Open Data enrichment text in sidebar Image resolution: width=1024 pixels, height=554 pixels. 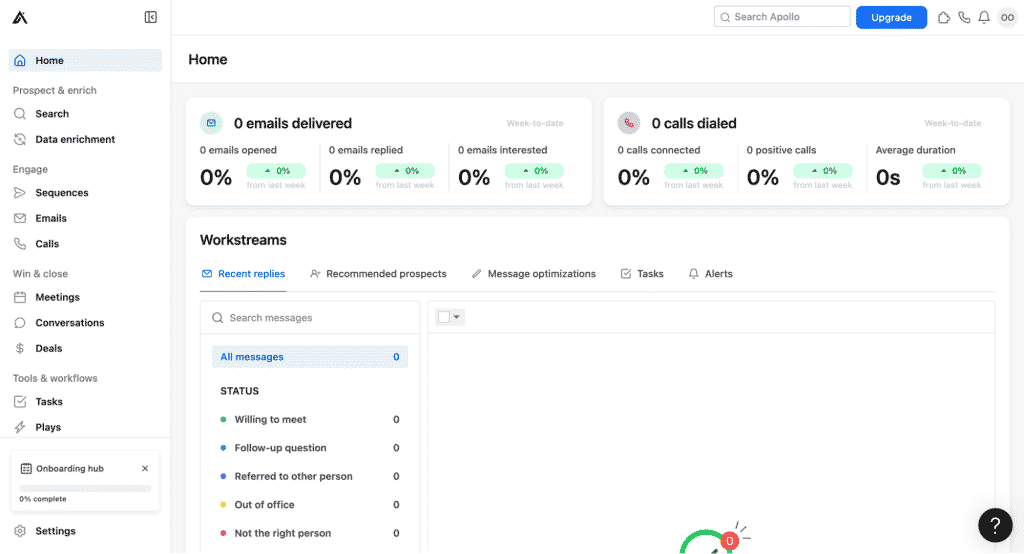tap(75, 139)
